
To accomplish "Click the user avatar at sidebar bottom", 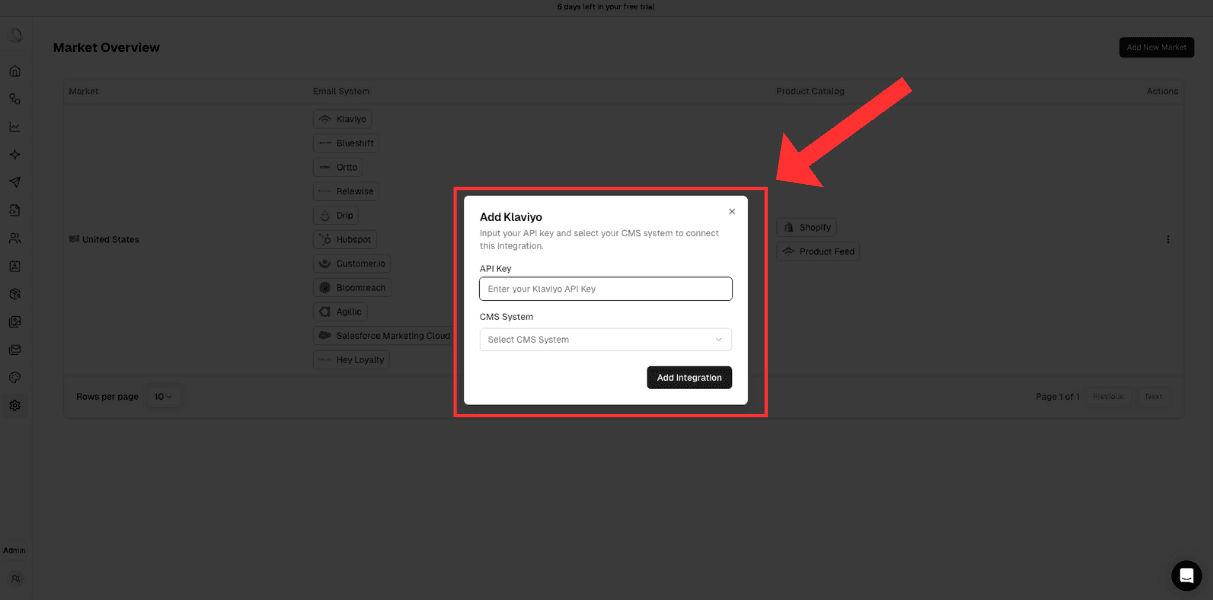I will [15, 578].
